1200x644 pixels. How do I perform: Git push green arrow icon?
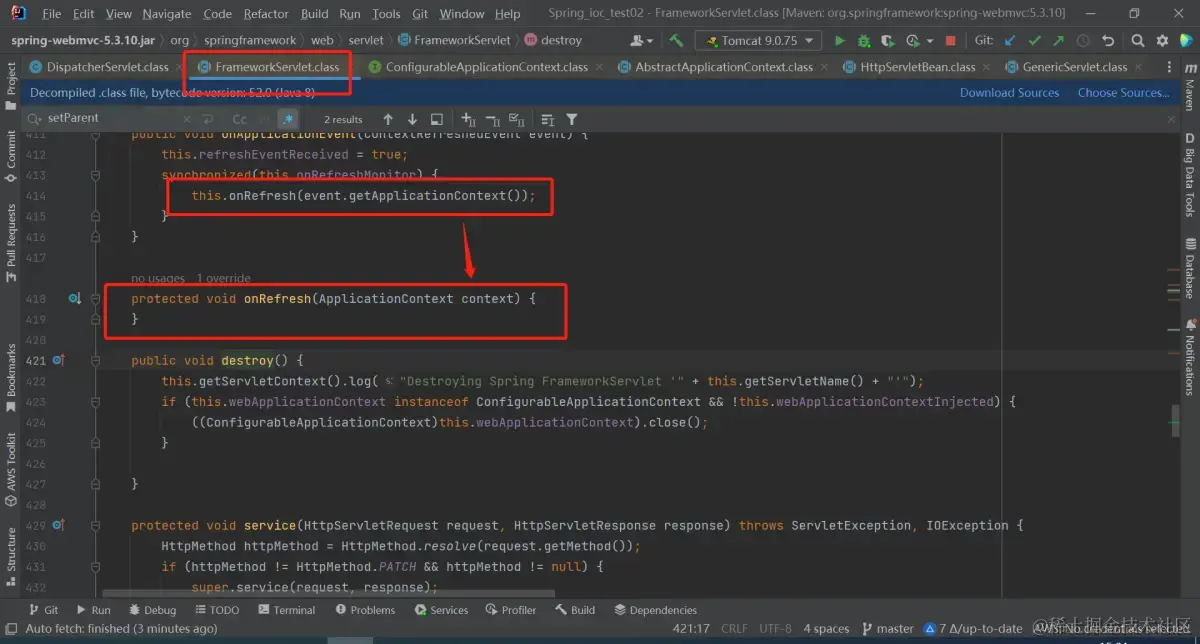(x=1058, y=41)
